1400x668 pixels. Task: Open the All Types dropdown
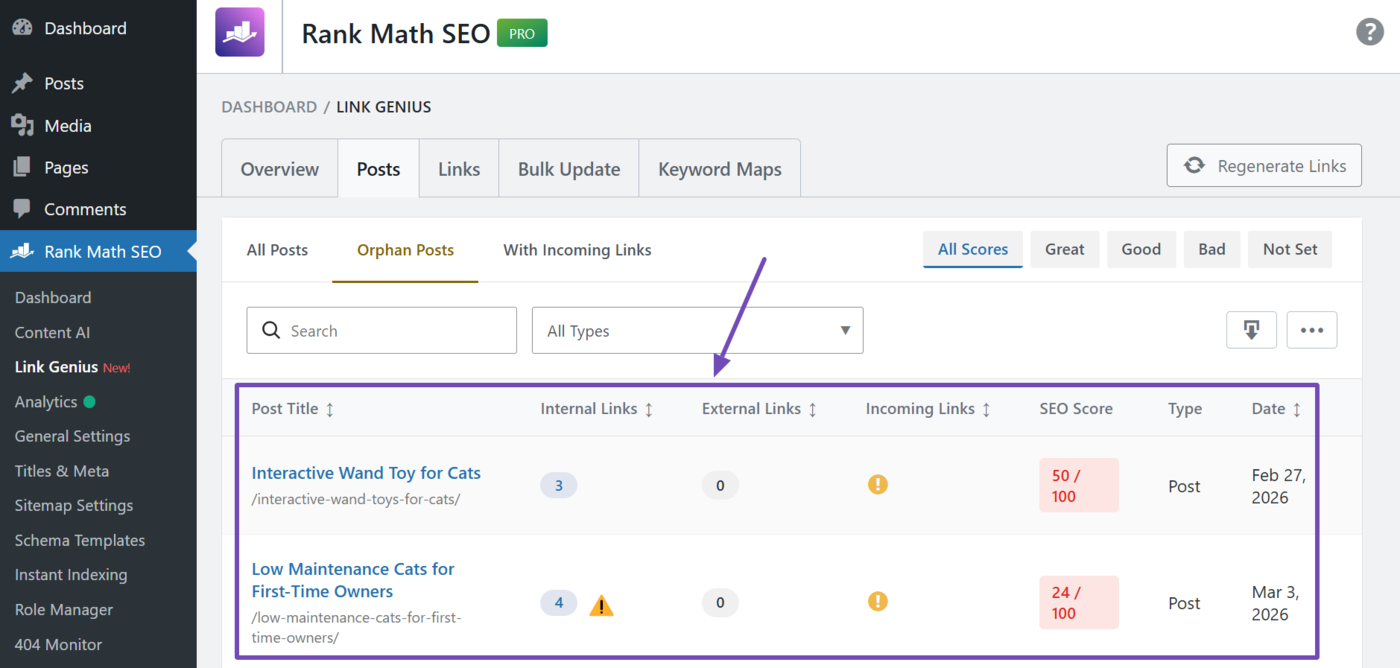(698, 330)
